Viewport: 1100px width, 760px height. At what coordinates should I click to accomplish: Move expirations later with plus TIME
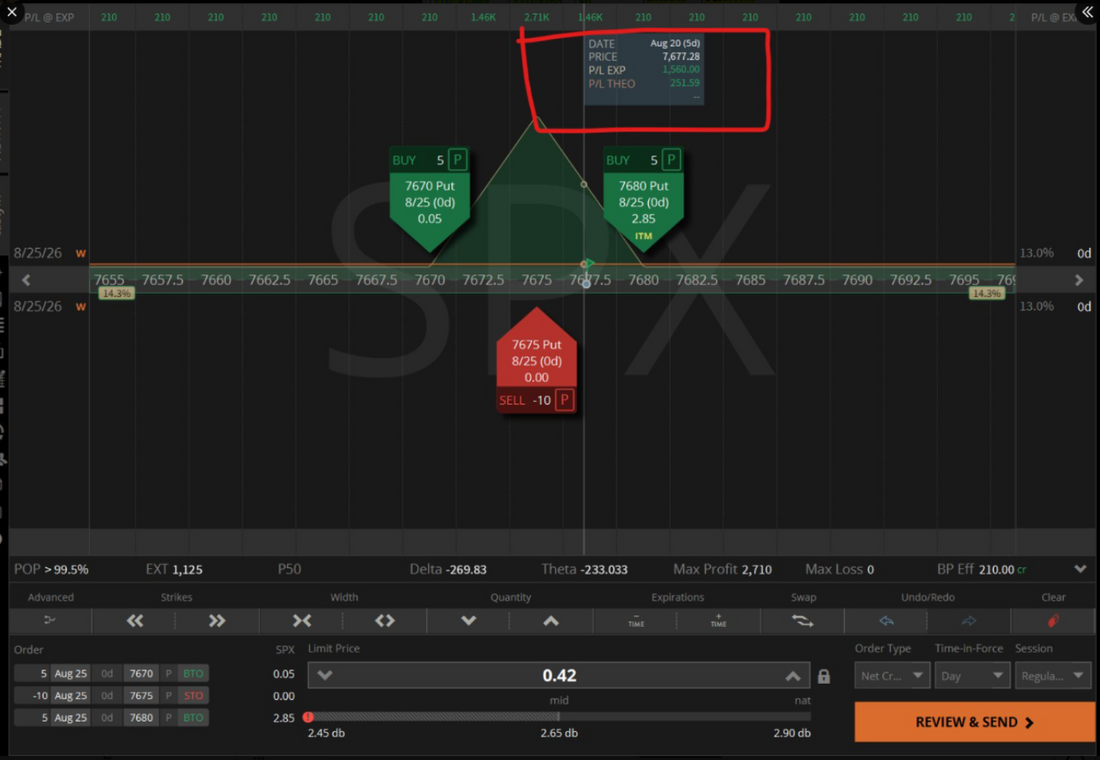(718, 620)
